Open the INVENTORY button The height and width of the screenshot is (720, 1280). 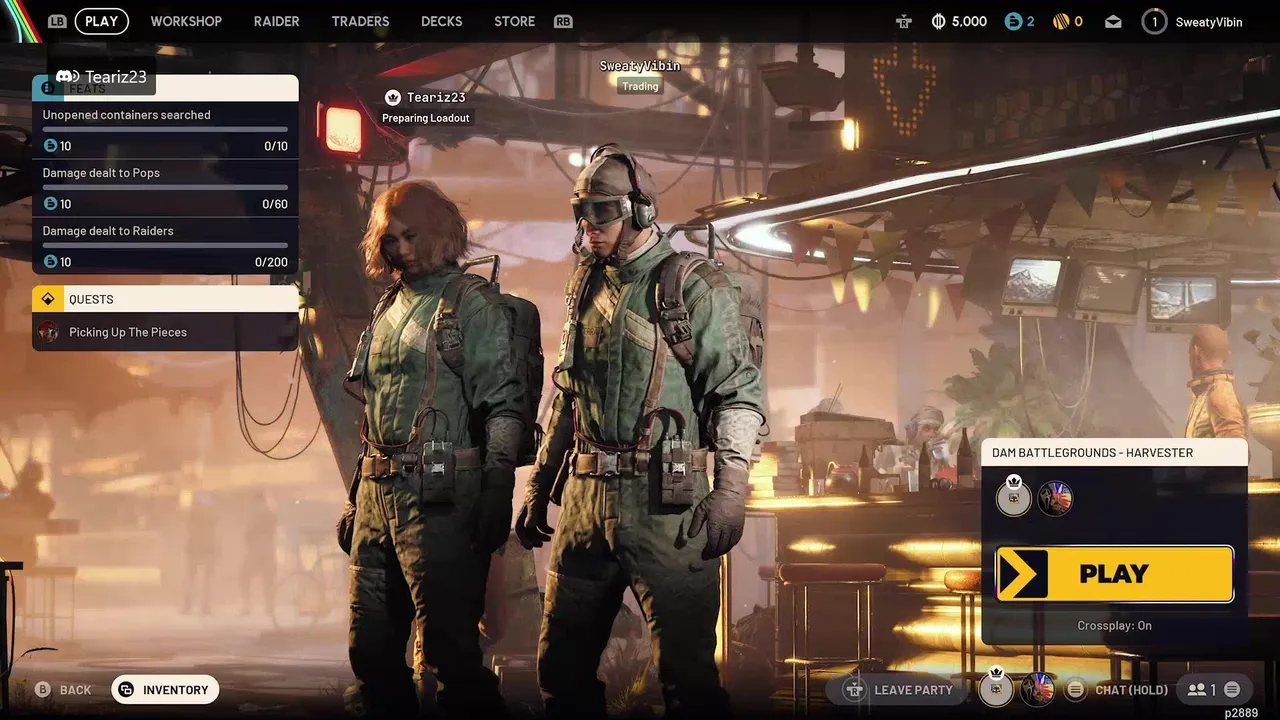pos(165,690)
